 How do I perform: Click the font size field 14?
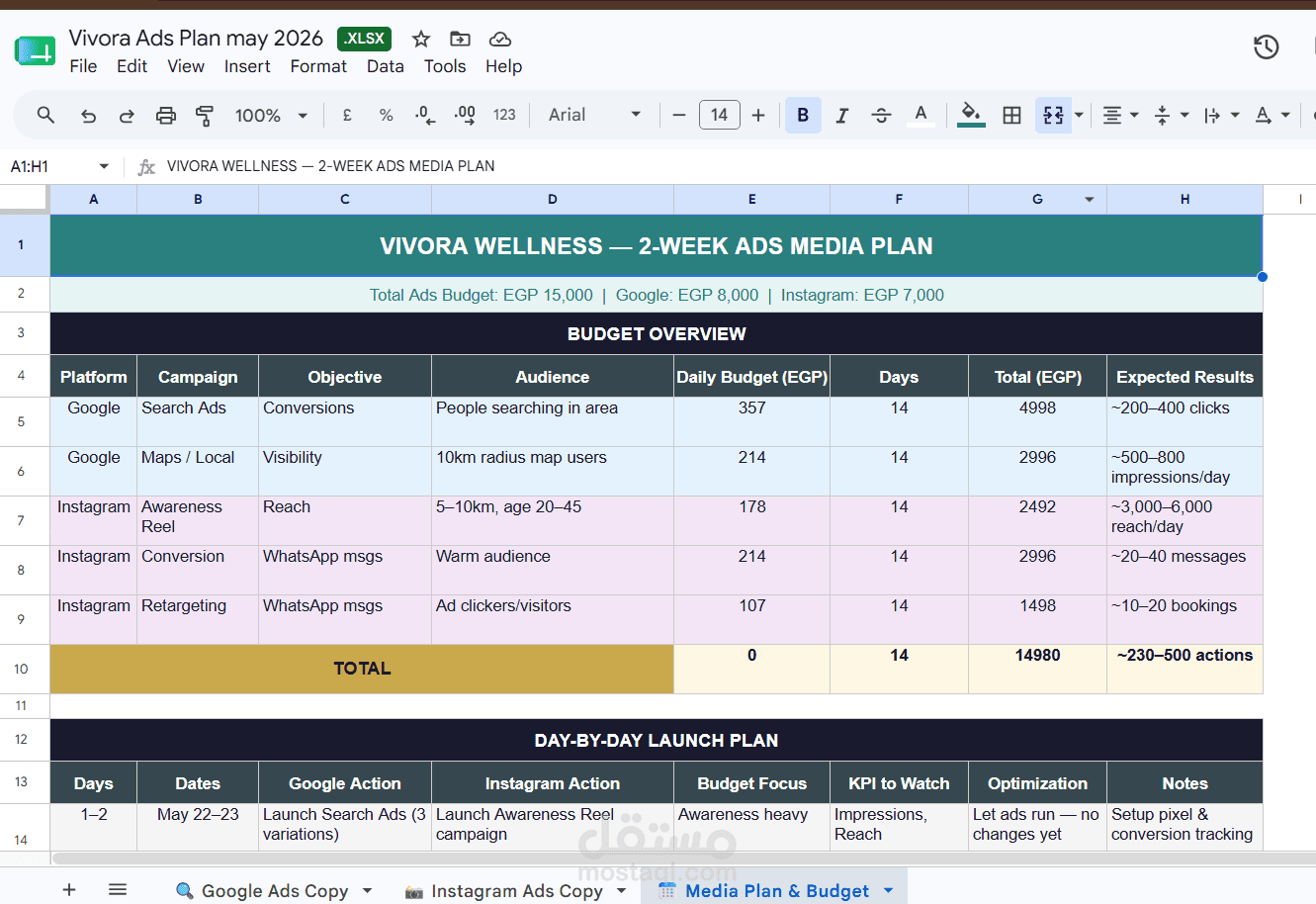[719, 115]
